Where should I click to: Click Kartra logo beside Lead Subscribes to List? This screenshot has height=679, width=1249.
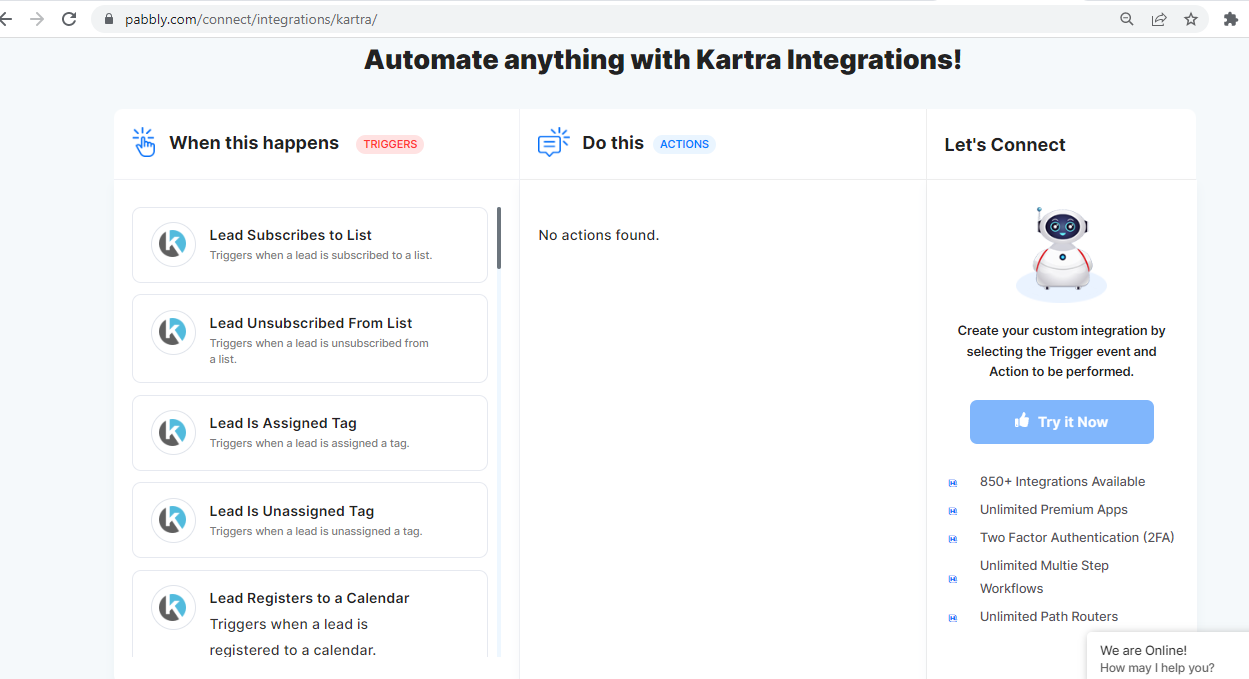click(173, 244)
